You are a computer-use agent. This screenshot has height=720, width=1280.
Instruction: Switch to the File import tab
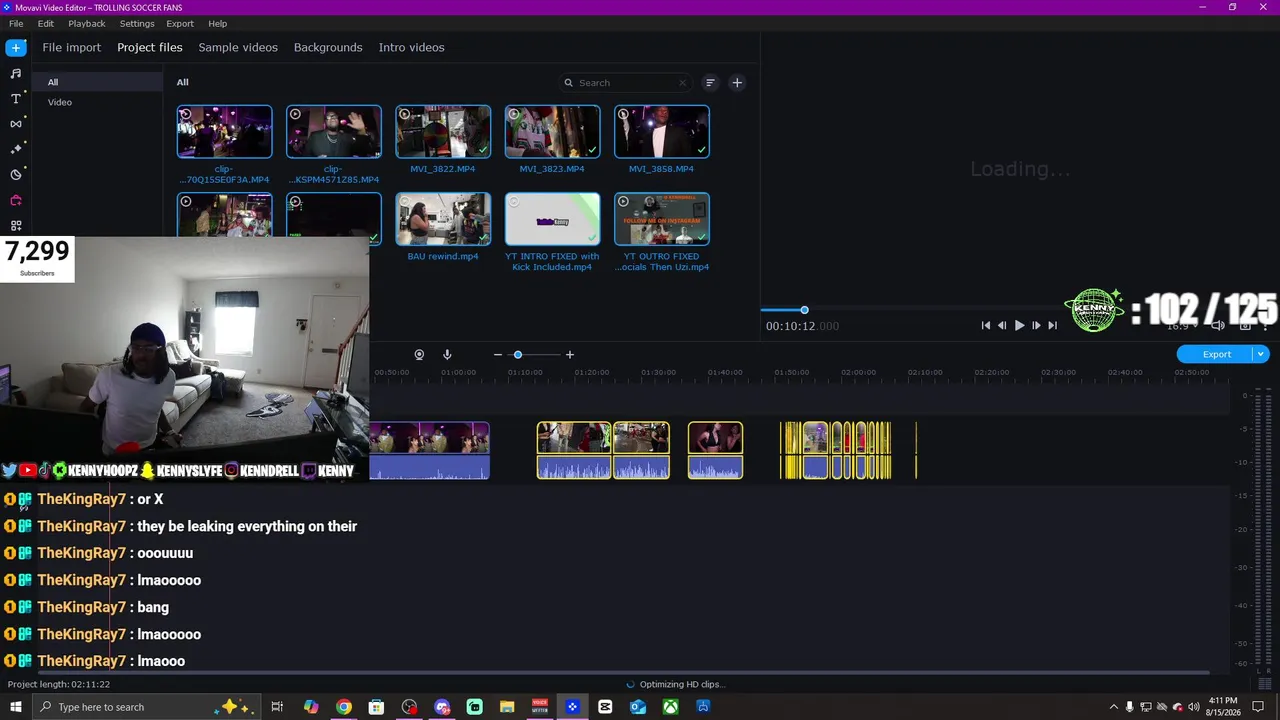(71, 47)
